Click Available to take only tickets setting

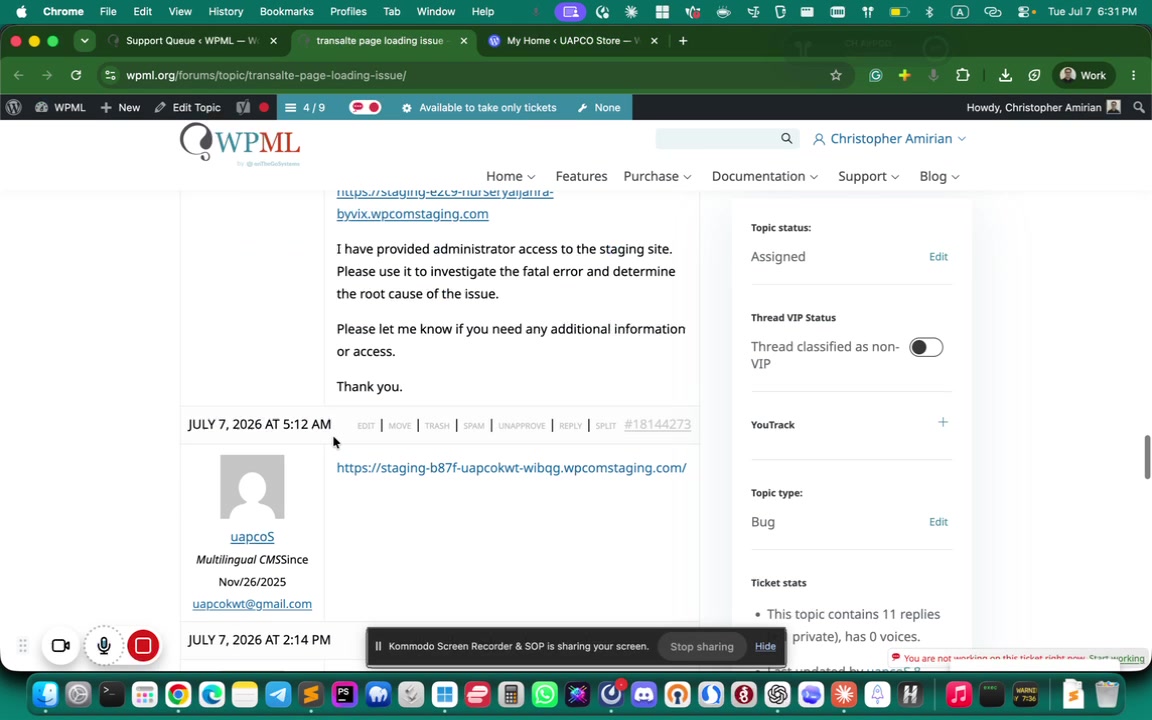click(479, 107)
